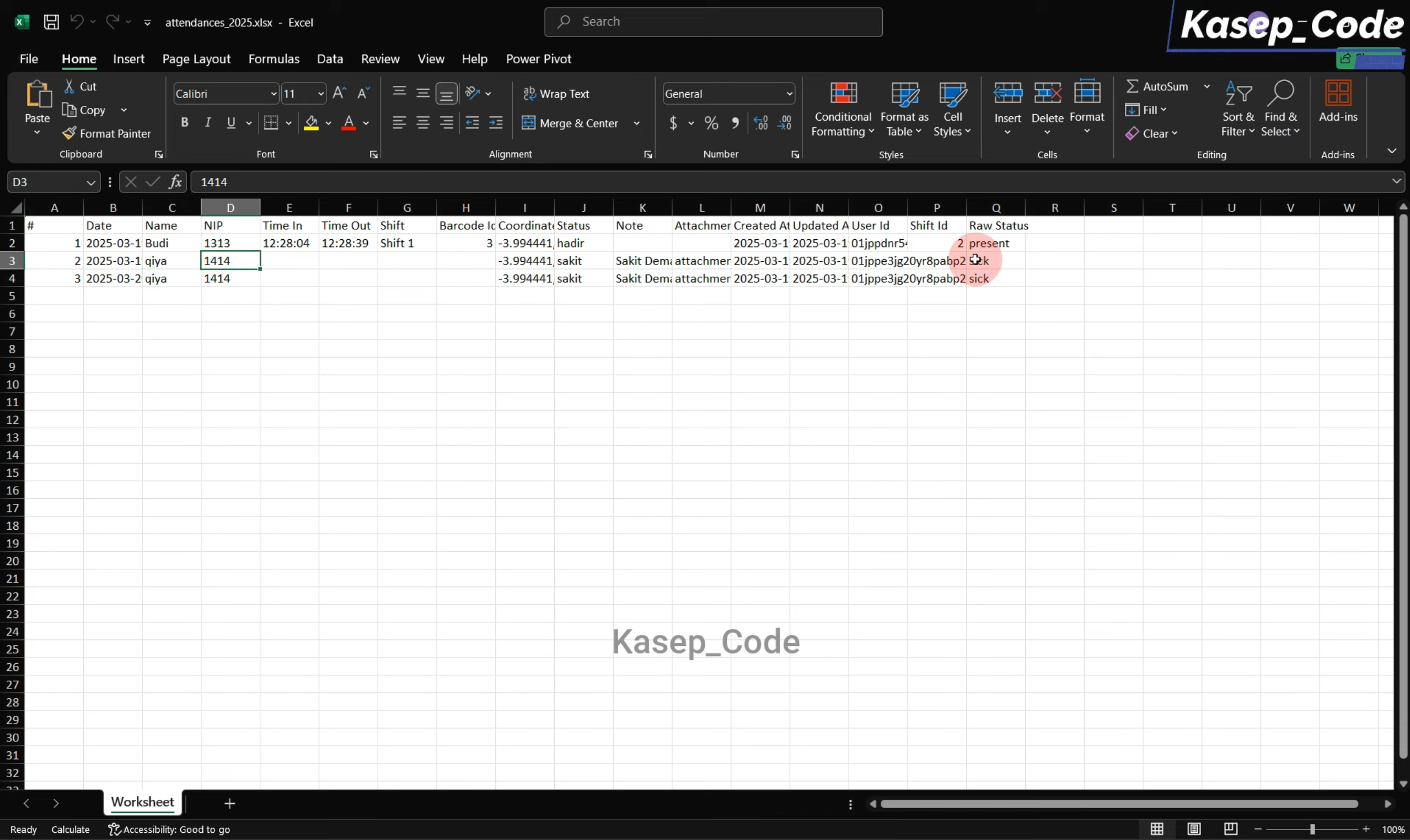Click the red Font Color swatch
Viewport: 1410px width, 840px height.
tap(349, 123)
